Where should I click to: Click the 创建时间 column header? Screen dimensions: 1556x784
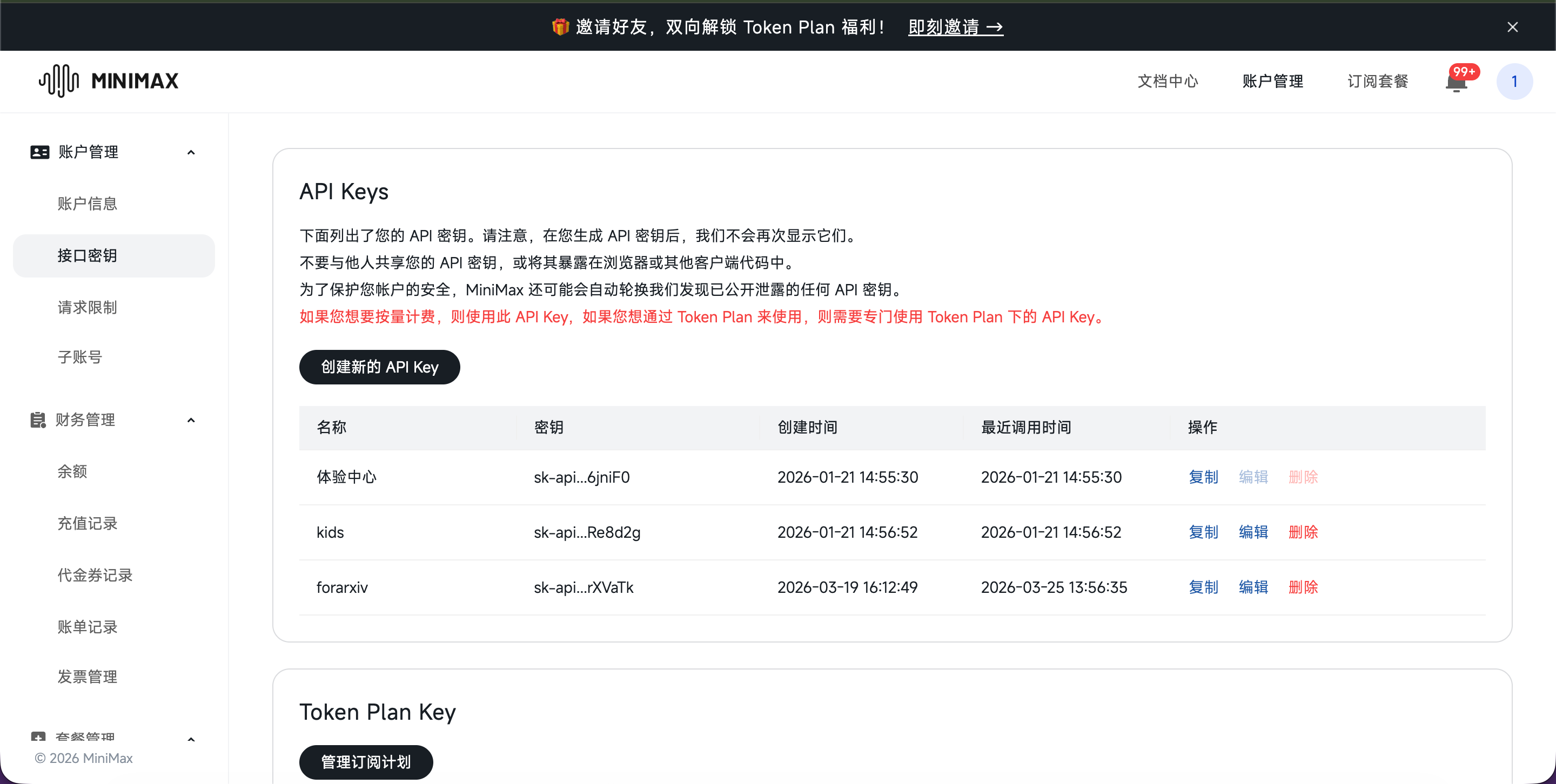click(x=808, y=427)
